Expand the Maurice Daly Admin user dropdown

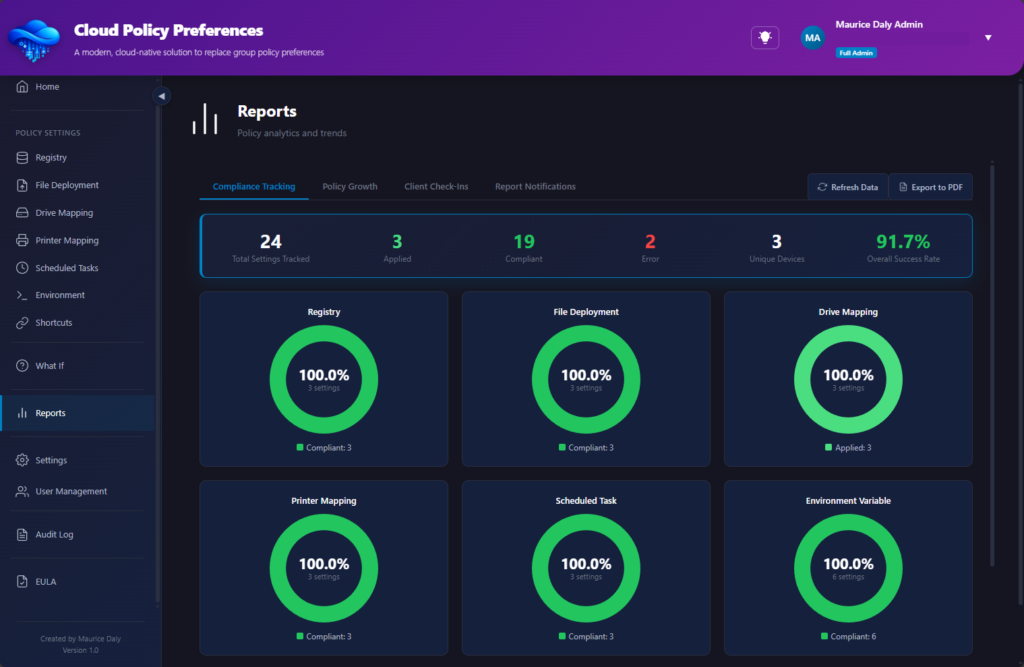pos(988,38)
